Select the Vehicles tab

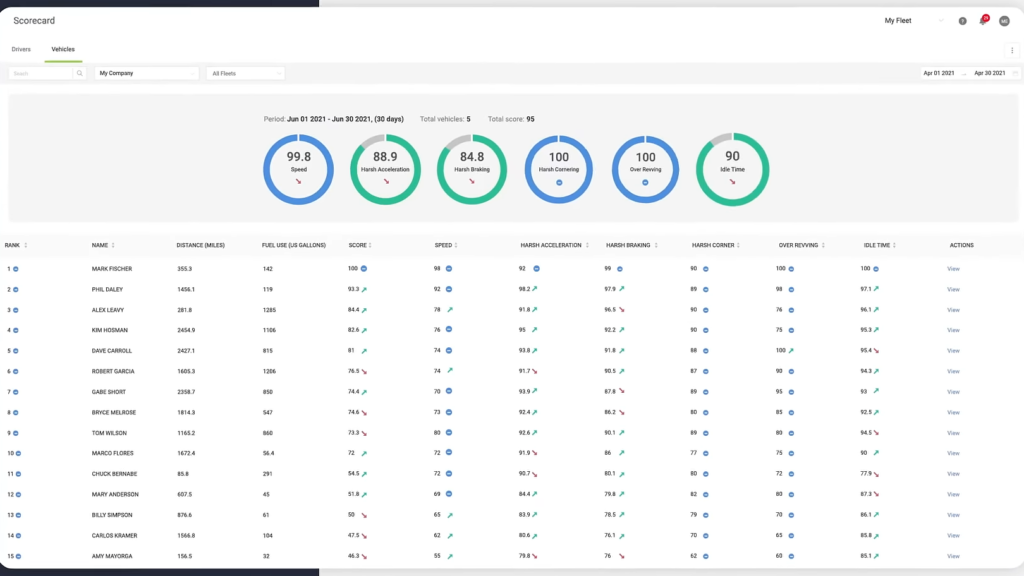(63, 49)
